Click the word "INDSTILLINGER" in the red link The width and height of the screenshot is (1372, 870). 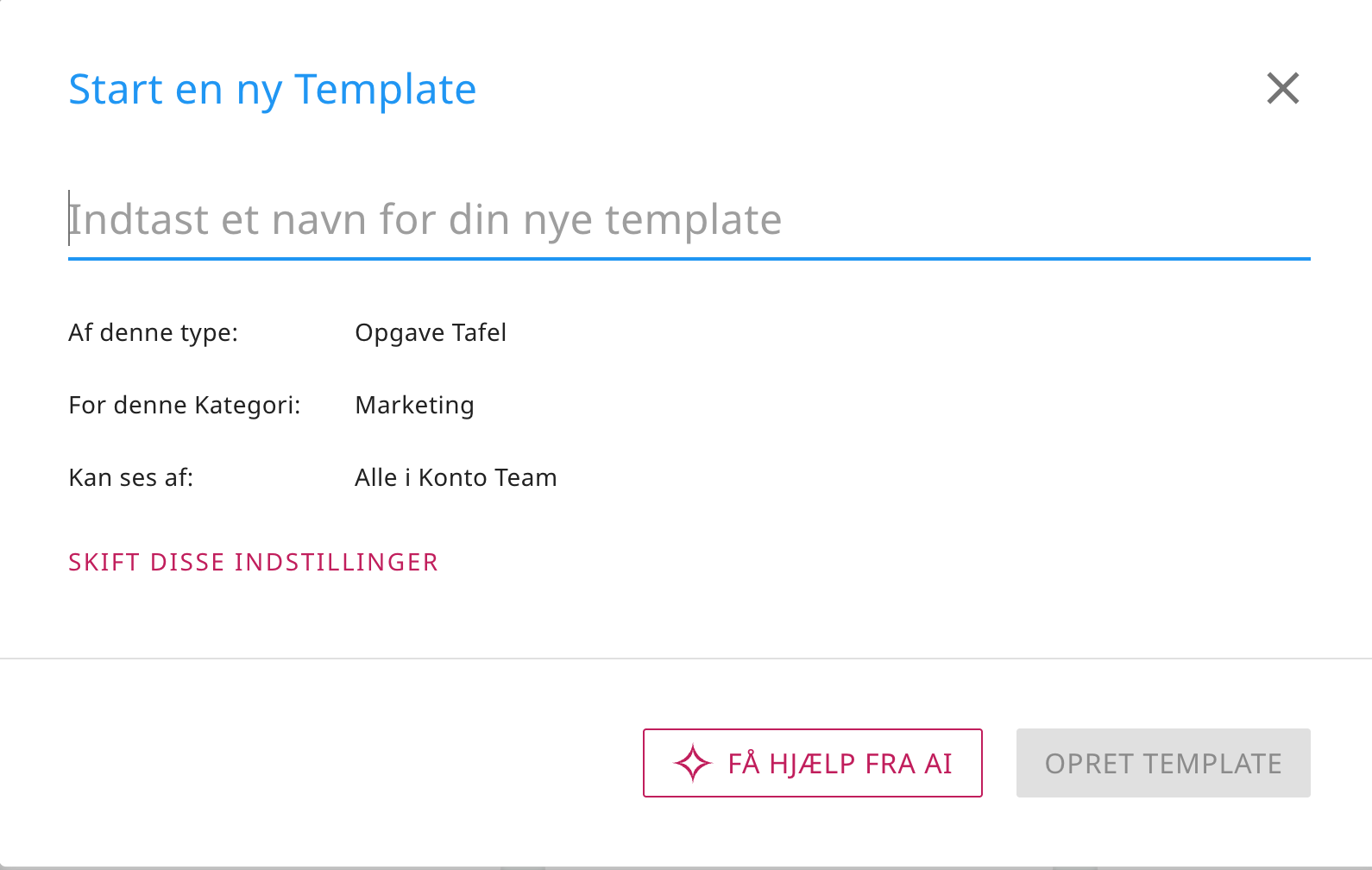click(336, 562)
